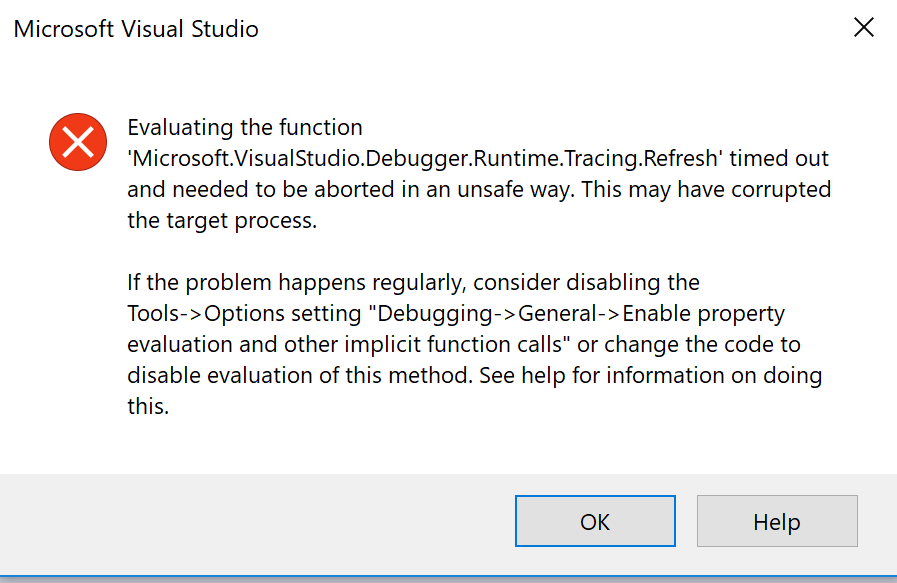Open Help for this debugger error
The width and height of the screenshot is (897, 583).
point(777,521)
